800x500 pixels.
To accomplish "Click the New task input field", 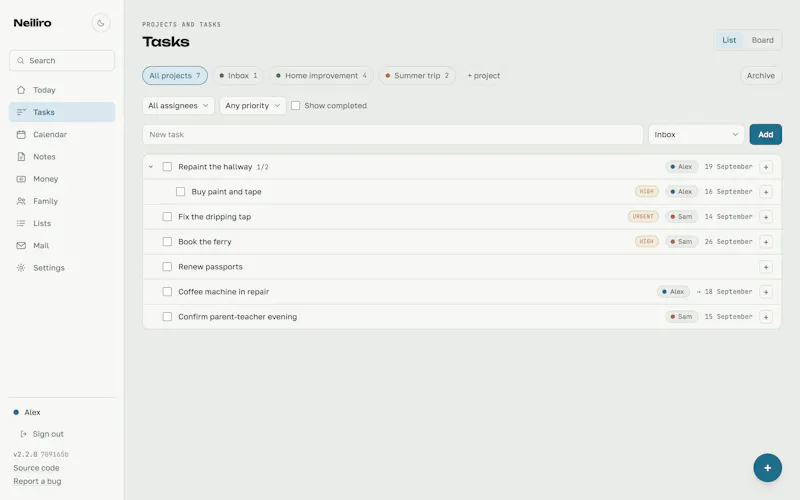I will point(393,135).
